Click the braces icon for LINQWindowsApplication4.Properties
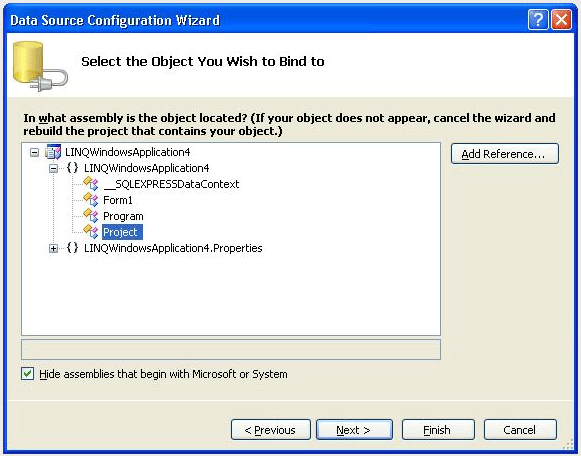The image size is (581, 456). pyautogui.click(x=72, y=248)
